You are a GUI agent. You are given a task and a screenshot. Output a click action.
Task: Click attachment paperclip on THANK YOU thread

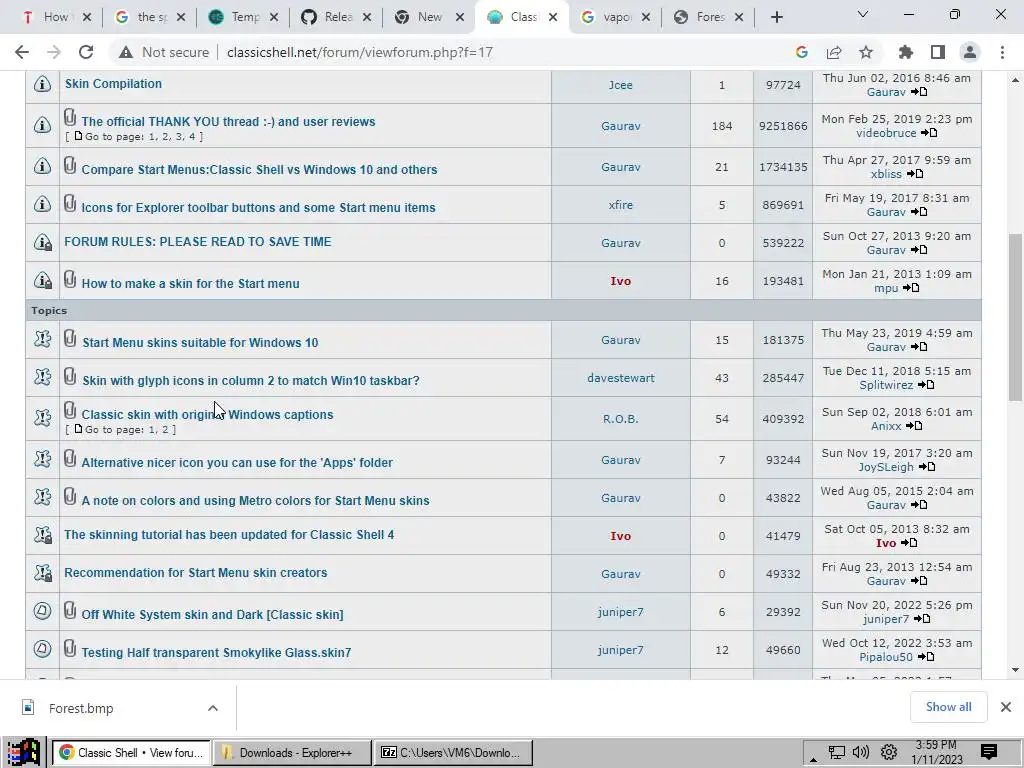tap(70, 118)
